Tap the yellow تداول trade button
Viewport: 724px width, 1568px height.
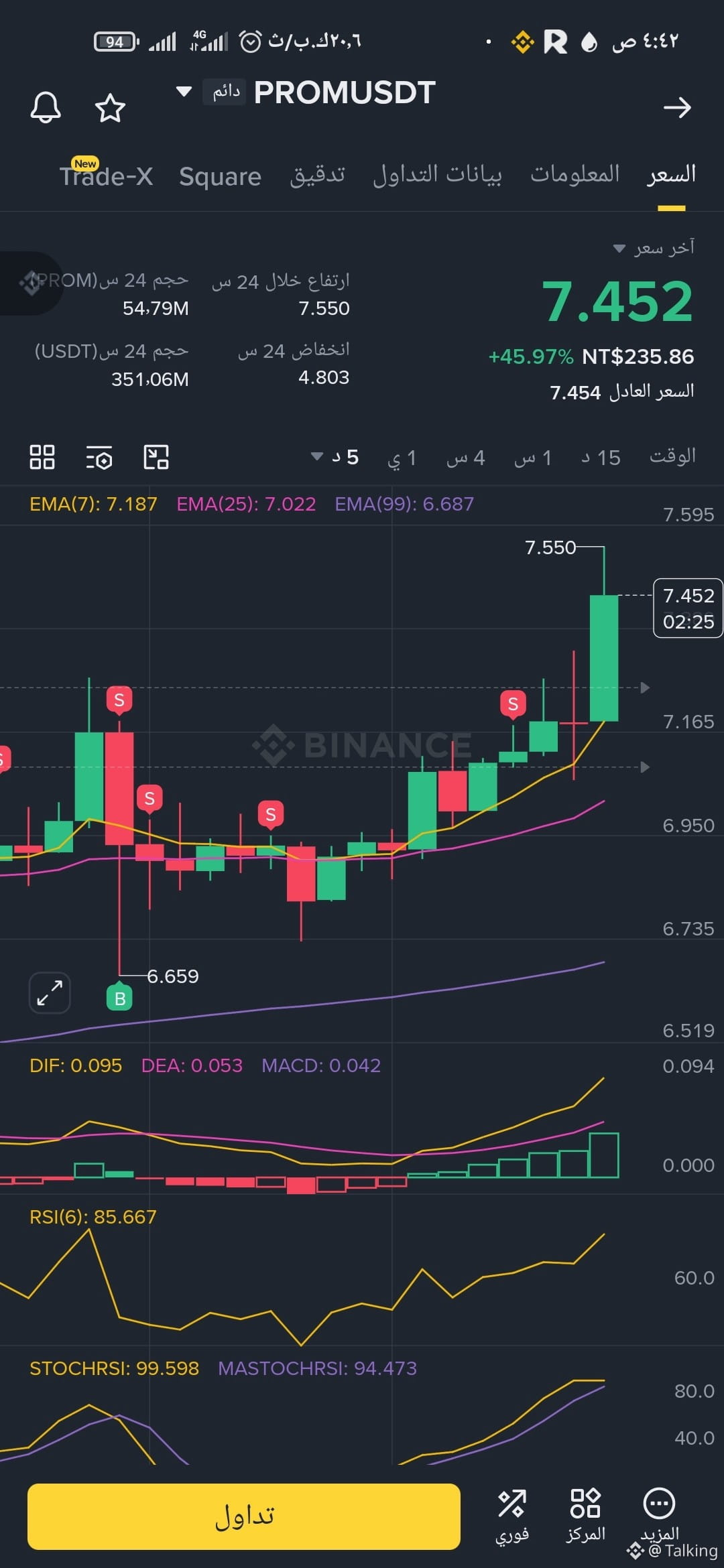[244, 1516]
